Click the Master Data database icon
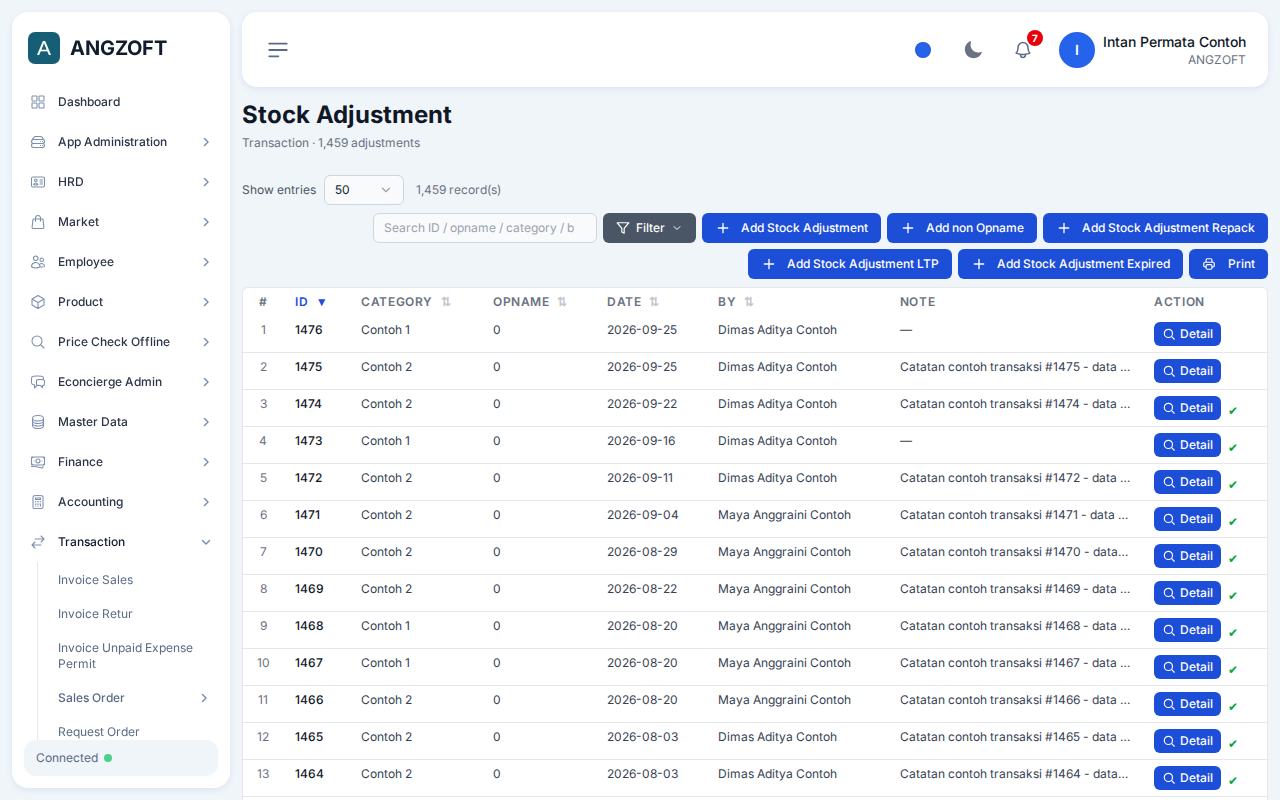Image resolution: width=1280 pixels, height=800 pixels. [38, 422]
